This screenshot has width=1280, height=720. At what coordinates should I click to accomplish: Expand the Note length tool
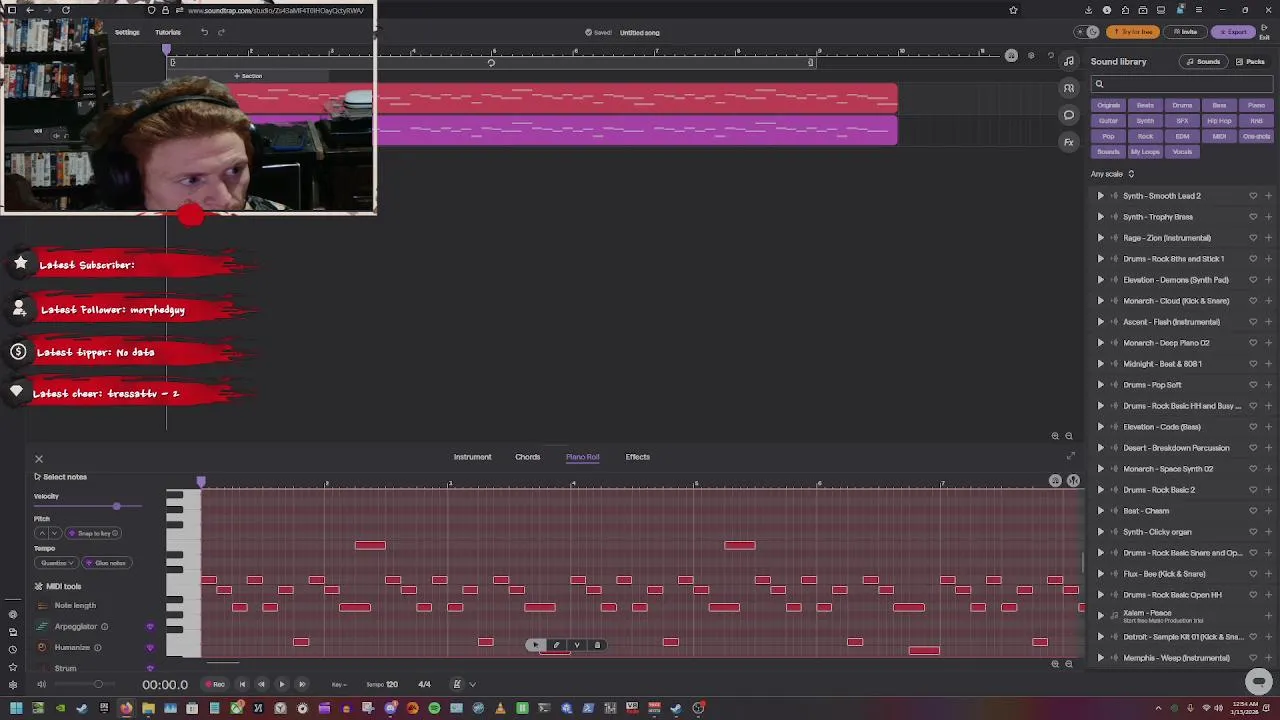75,606
